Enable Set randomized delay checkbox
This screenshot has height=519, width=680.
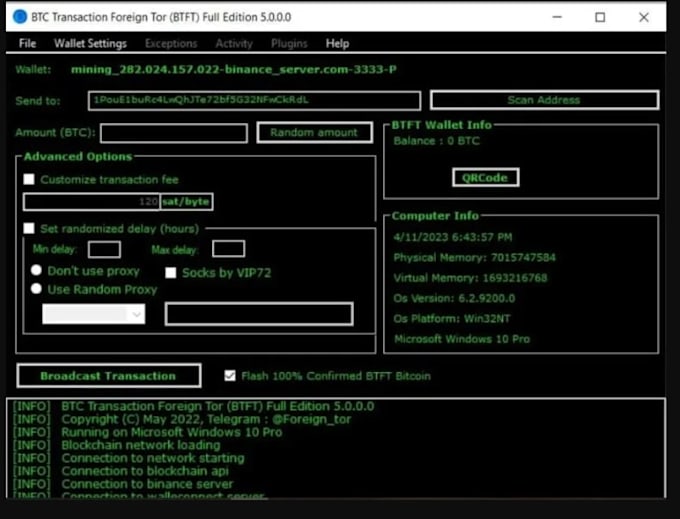(x=29, y=228)
